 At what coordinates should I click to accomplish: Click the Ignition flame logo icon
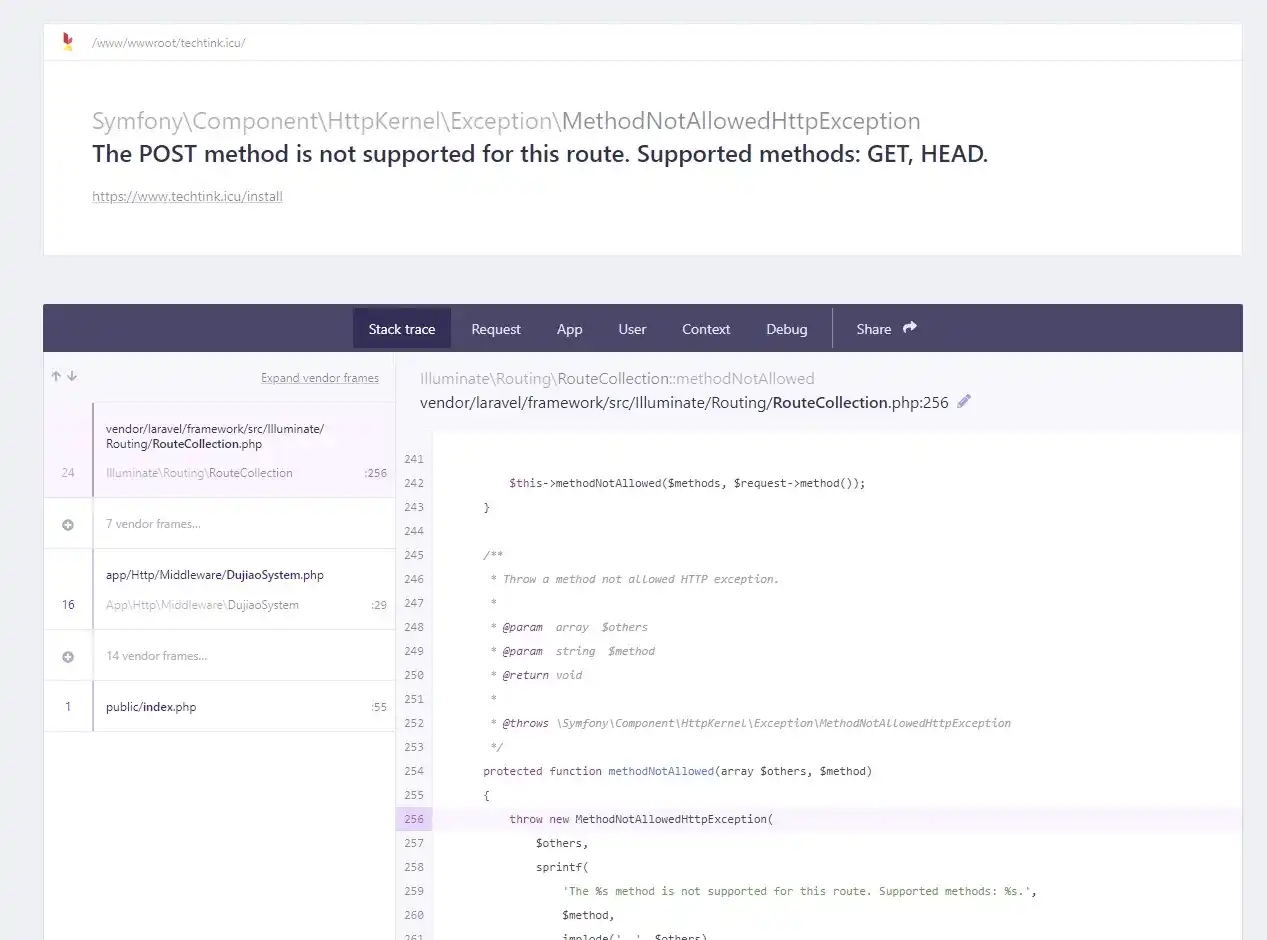click(68, 42)
